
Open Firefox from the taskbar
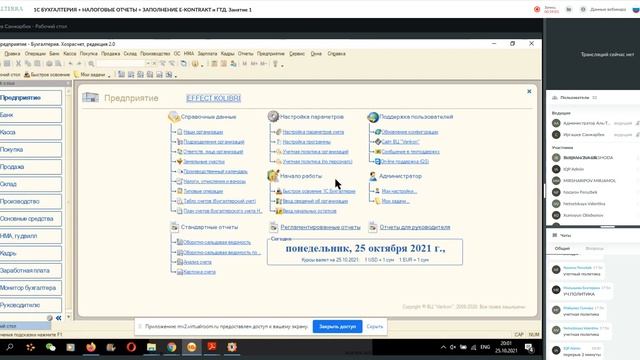coord(91,347)
